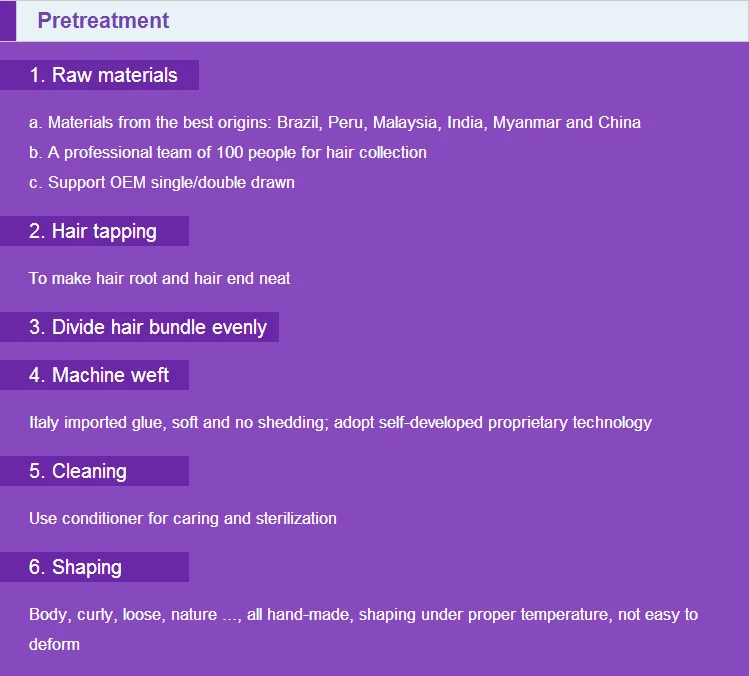
Task: Click the line about materials from best origins
Action: [334, 122]
